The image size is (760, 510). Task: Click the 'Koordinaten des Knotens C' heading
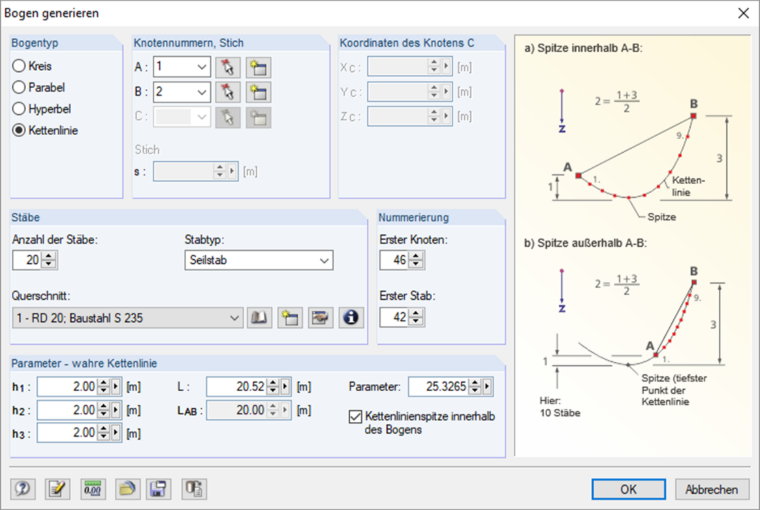(x=407, y=43)
